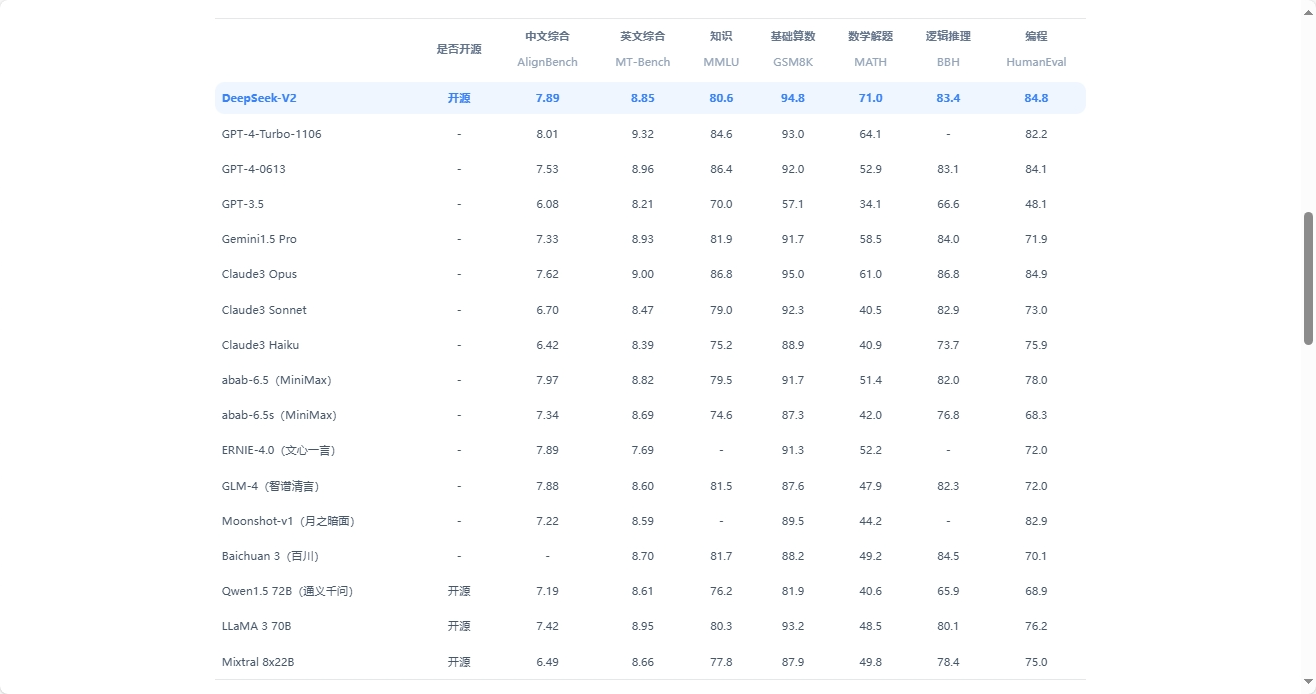
Task: Click DeepSeek-V2 MMLU score 80.6
Action: 721,98
